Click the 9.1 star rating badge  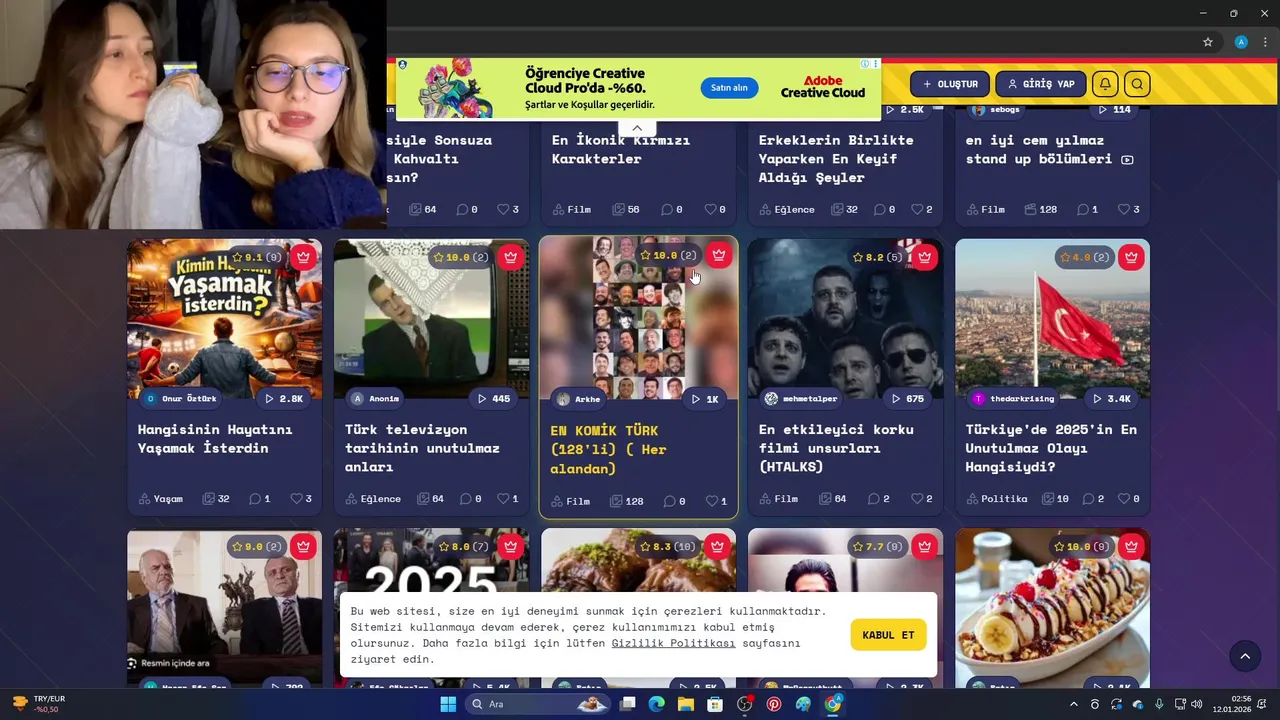click(x=257, y=257)
